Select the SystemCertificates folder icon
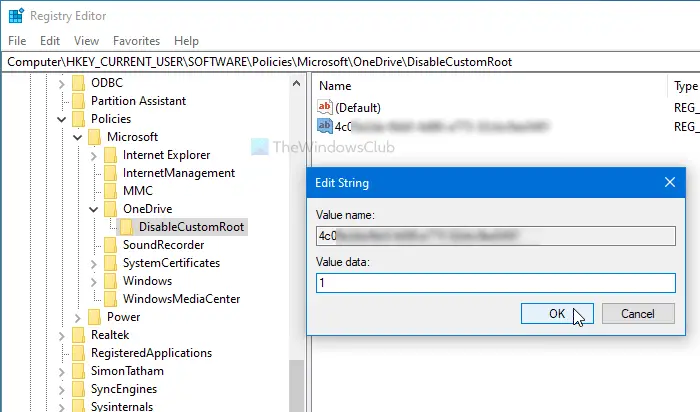Screen dimensions: 700x412 (111, 263)
